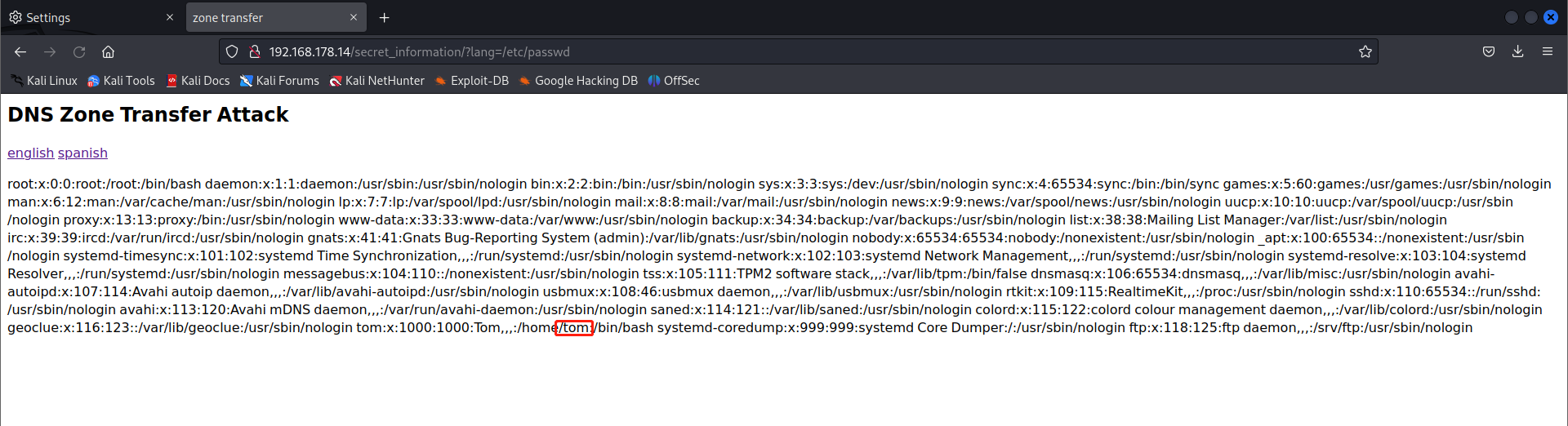Select the zone transfer tab
Image resolution: width=1568 pixels, height=426 pixels.
pos(276,17)
